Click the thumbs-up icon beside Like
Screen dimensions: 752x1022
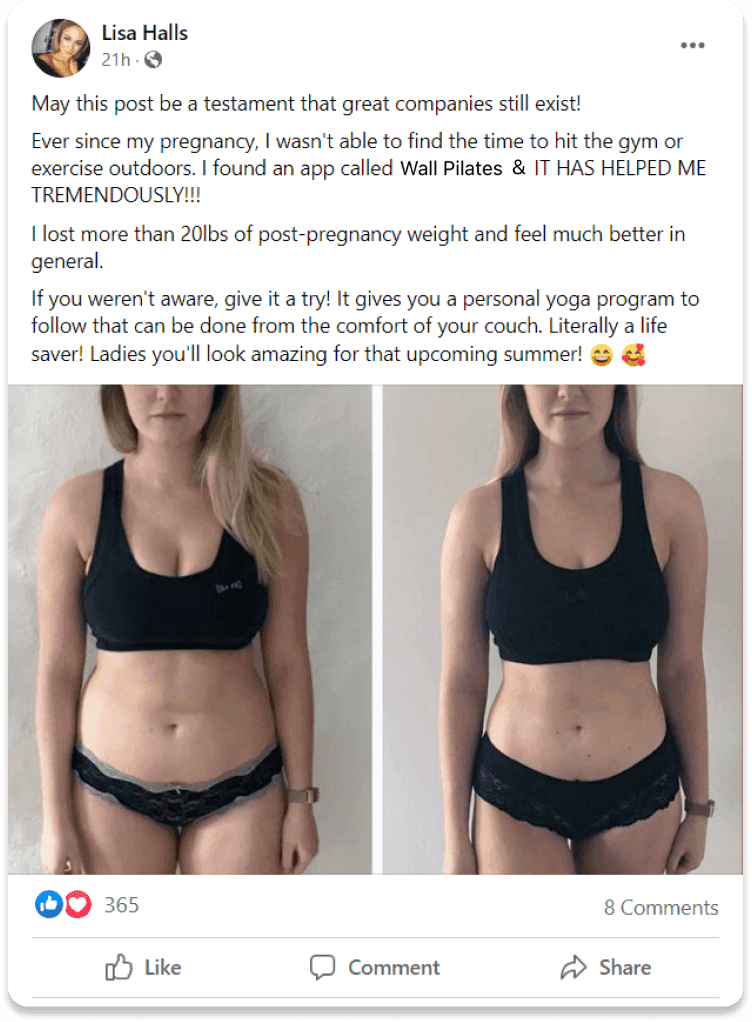[x=119, y=967]
